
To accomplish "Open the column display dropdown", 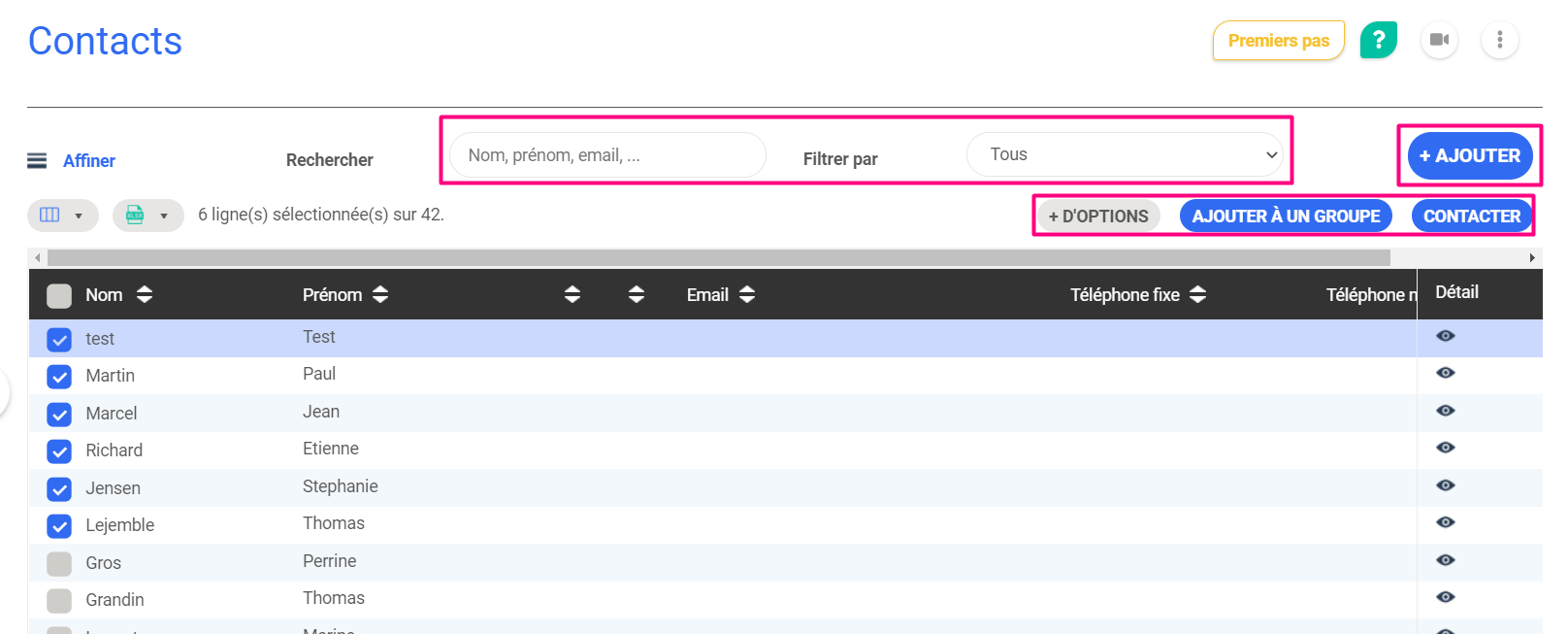I will click(x=63, y=216).
